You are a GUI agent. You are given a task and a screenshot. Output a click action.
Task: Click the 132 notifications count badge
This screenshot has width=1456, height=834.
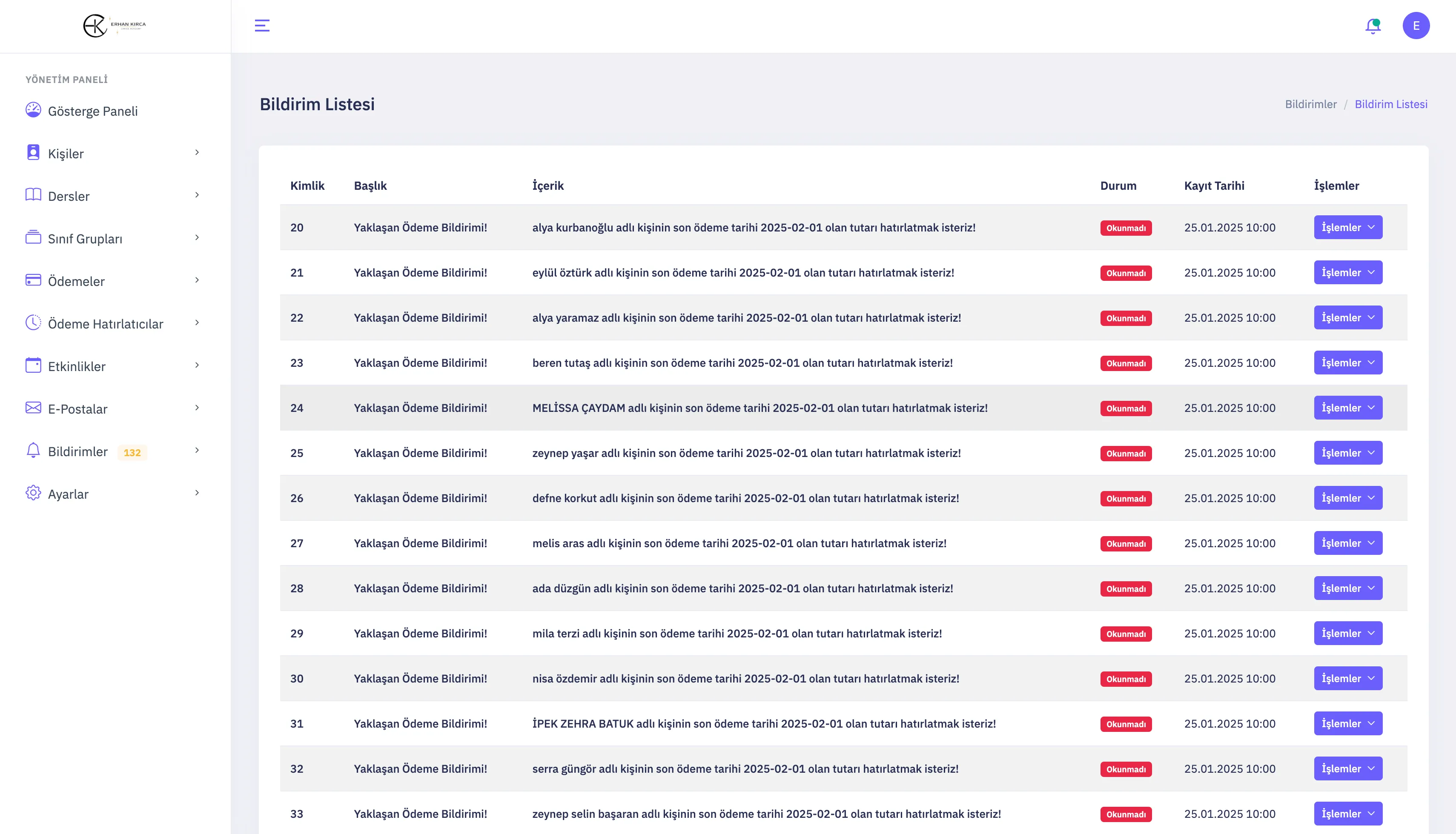[x=132, y=452]
